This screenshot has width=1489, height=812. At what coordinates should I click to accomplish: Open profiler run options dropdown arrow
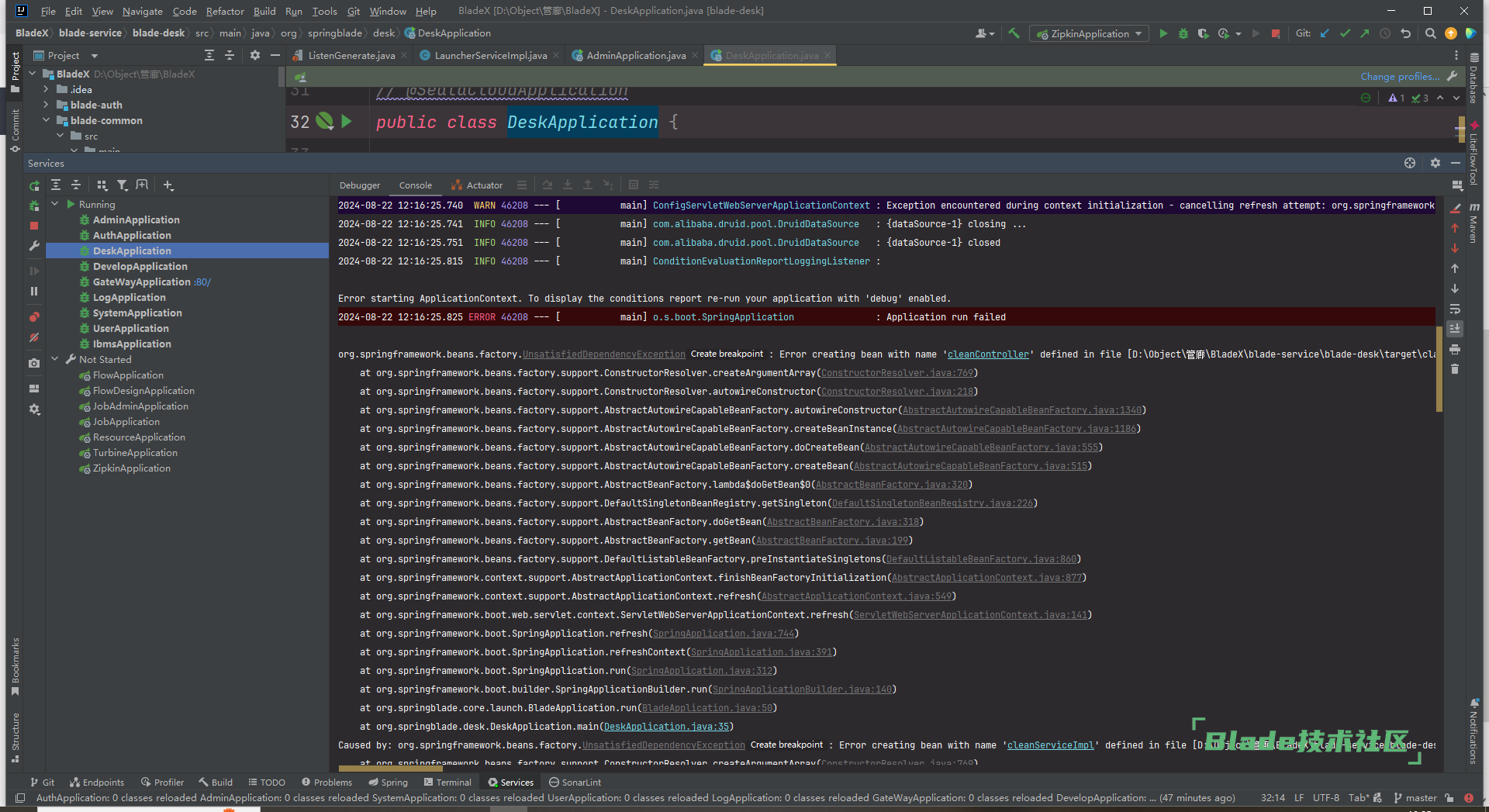pyautogui.click(x=1239, y=33)
